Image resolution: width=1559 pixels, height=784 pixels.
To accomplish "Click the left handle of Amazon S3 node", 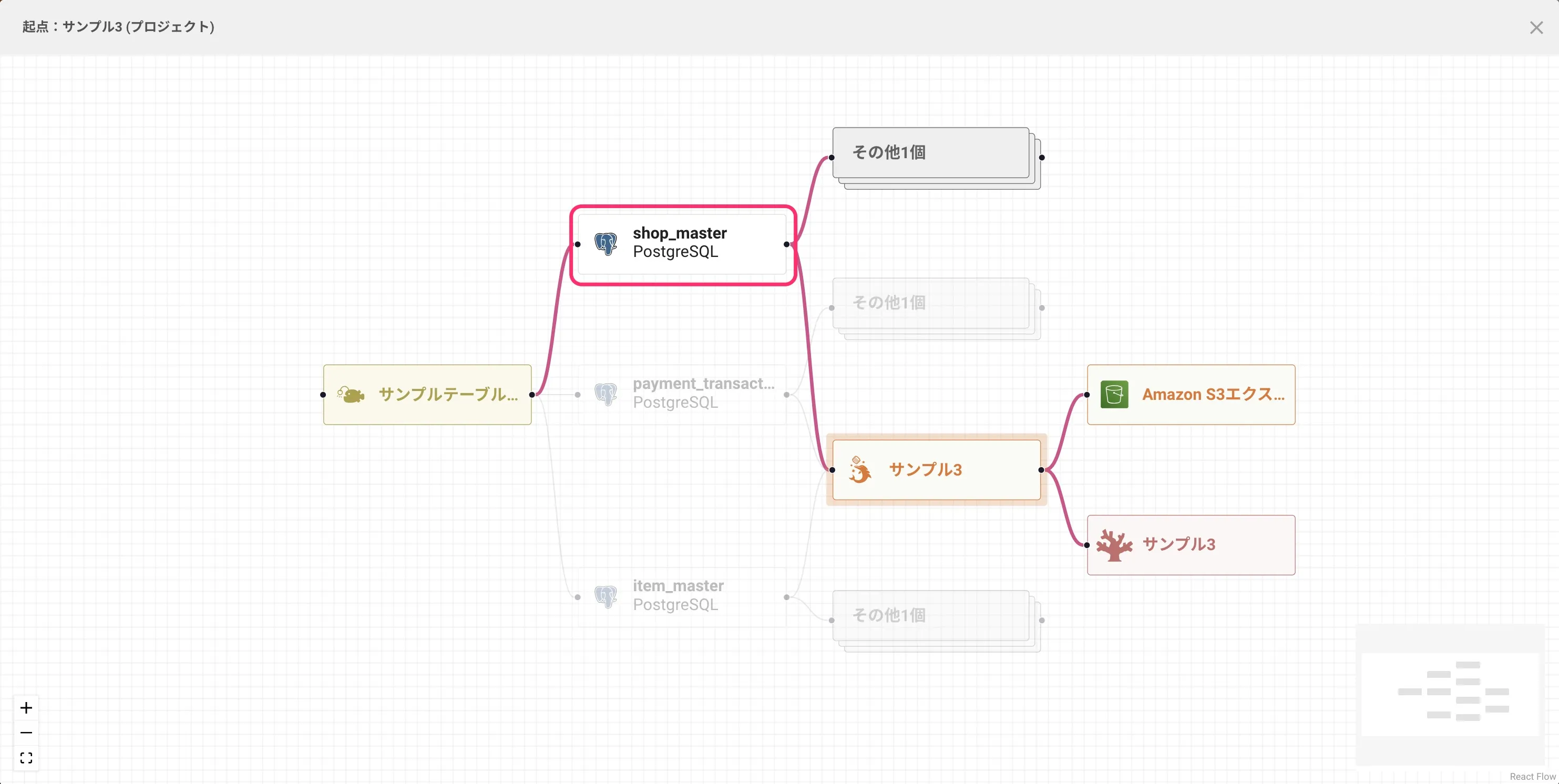I will pos(1087,395).
